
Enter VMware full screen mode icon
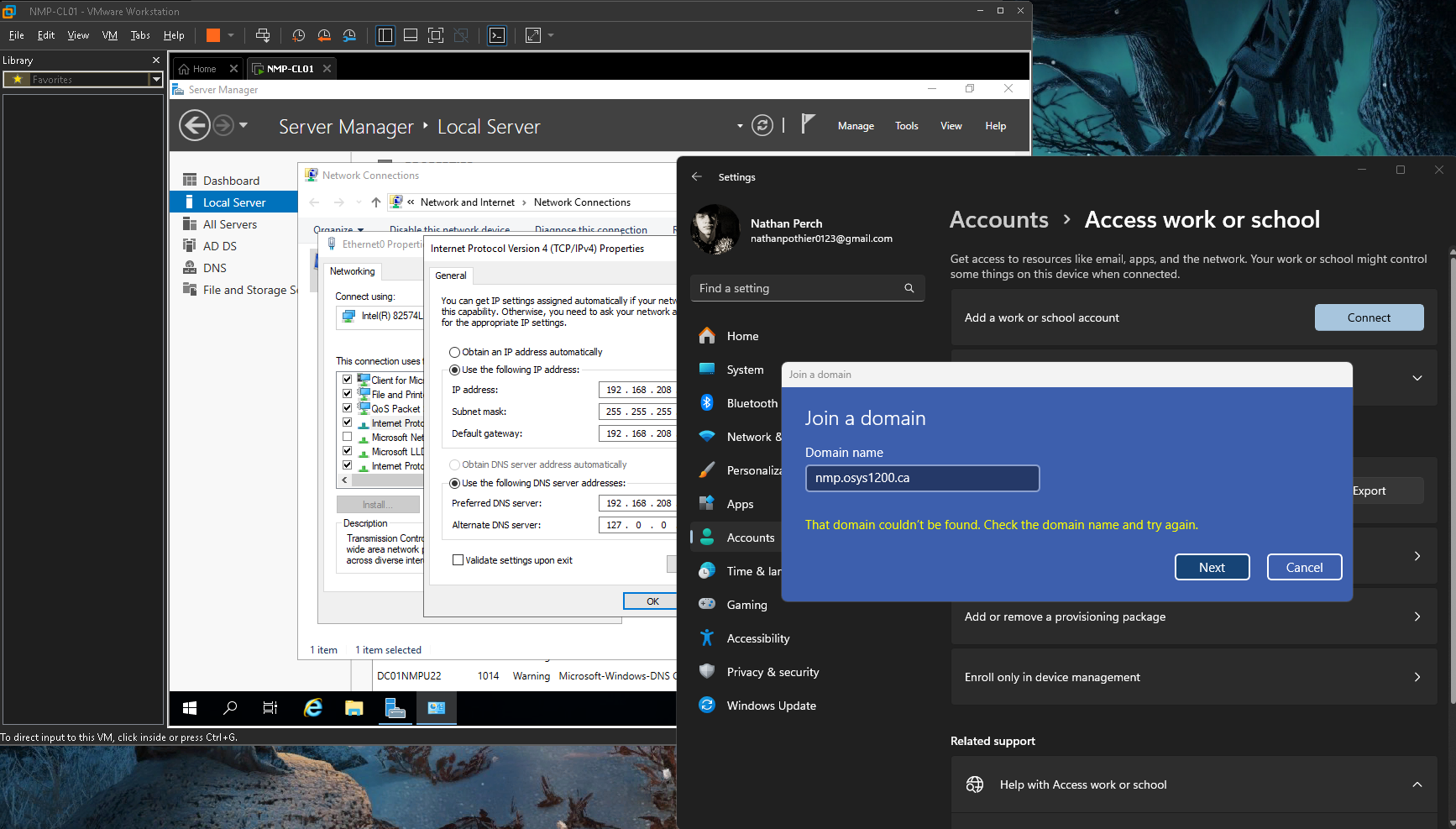(436, 35)
